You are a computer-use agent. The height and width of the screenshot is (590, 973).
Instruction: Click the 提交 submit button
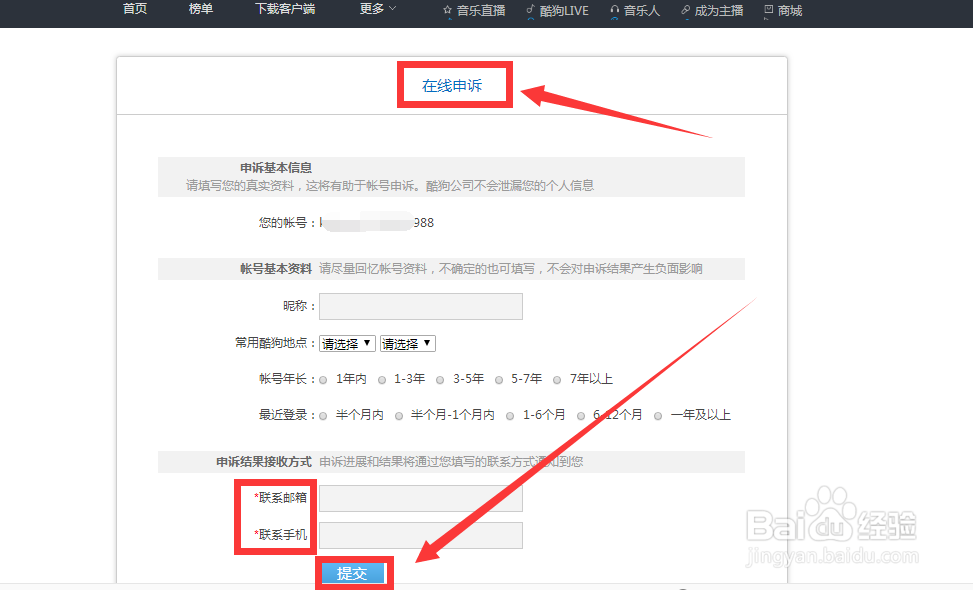[352, 574]
